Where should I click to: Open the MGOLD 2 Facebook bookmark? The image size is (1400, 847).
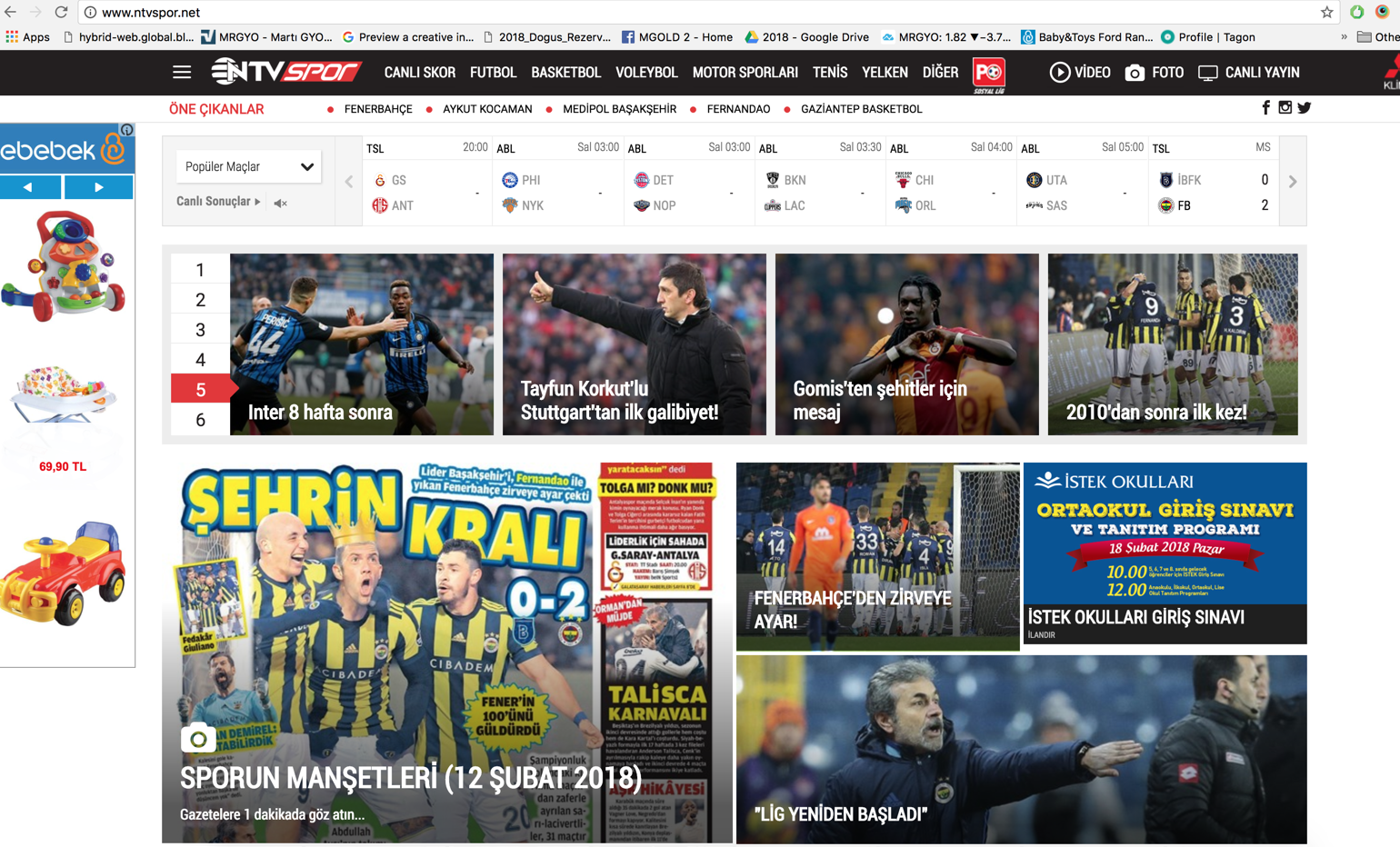(x=677, y=37)
